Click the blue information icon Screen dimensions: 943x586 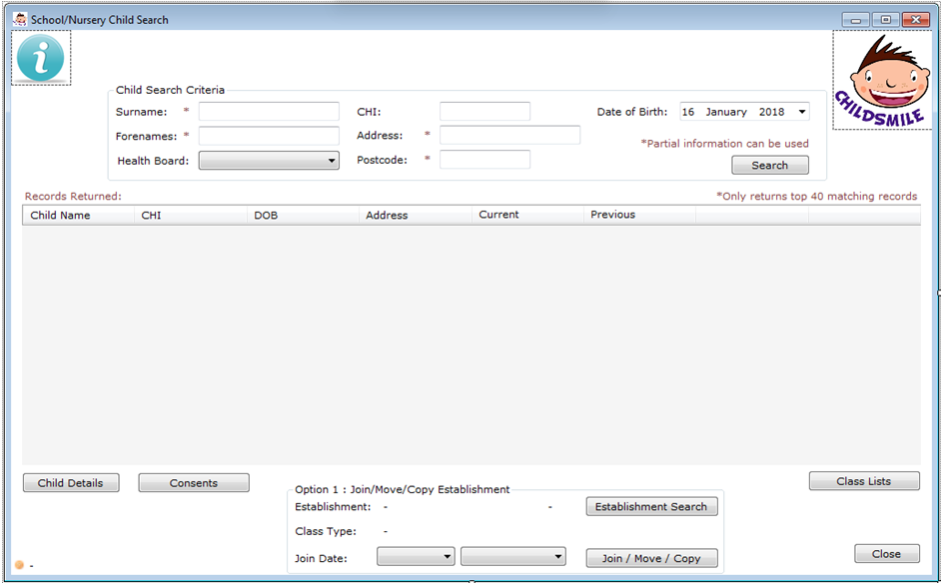(x=41, y=58)
